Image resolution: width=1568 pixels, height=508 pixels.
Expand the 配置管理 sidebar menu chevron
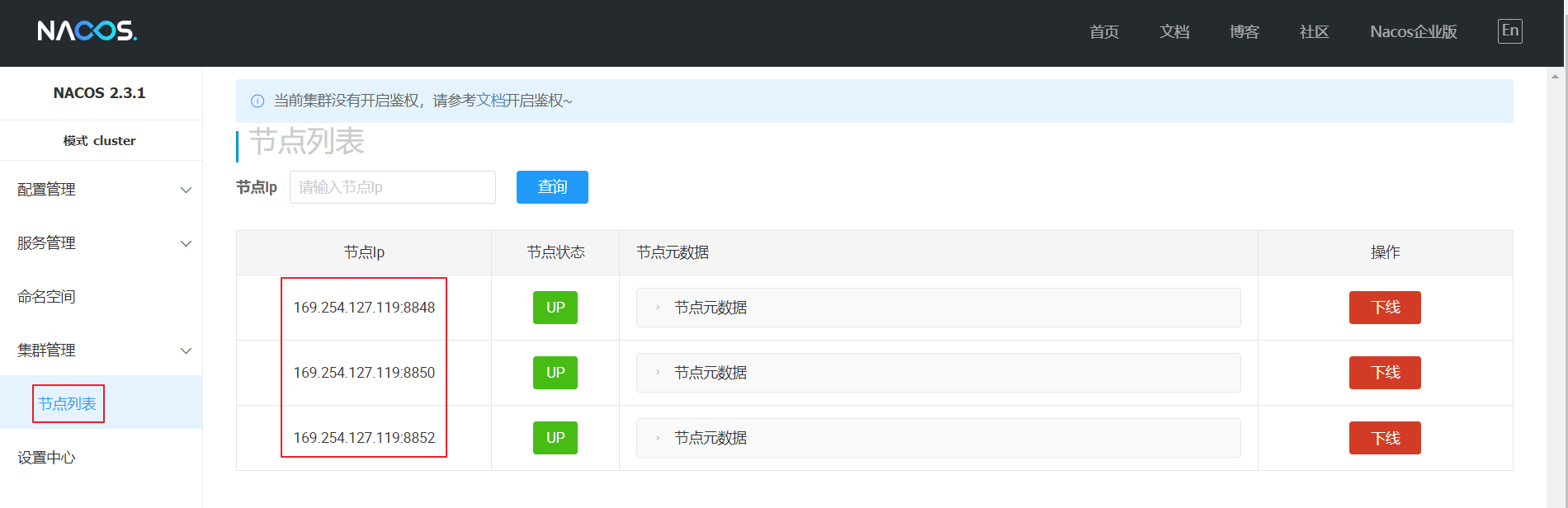click(x=186, y=190)
